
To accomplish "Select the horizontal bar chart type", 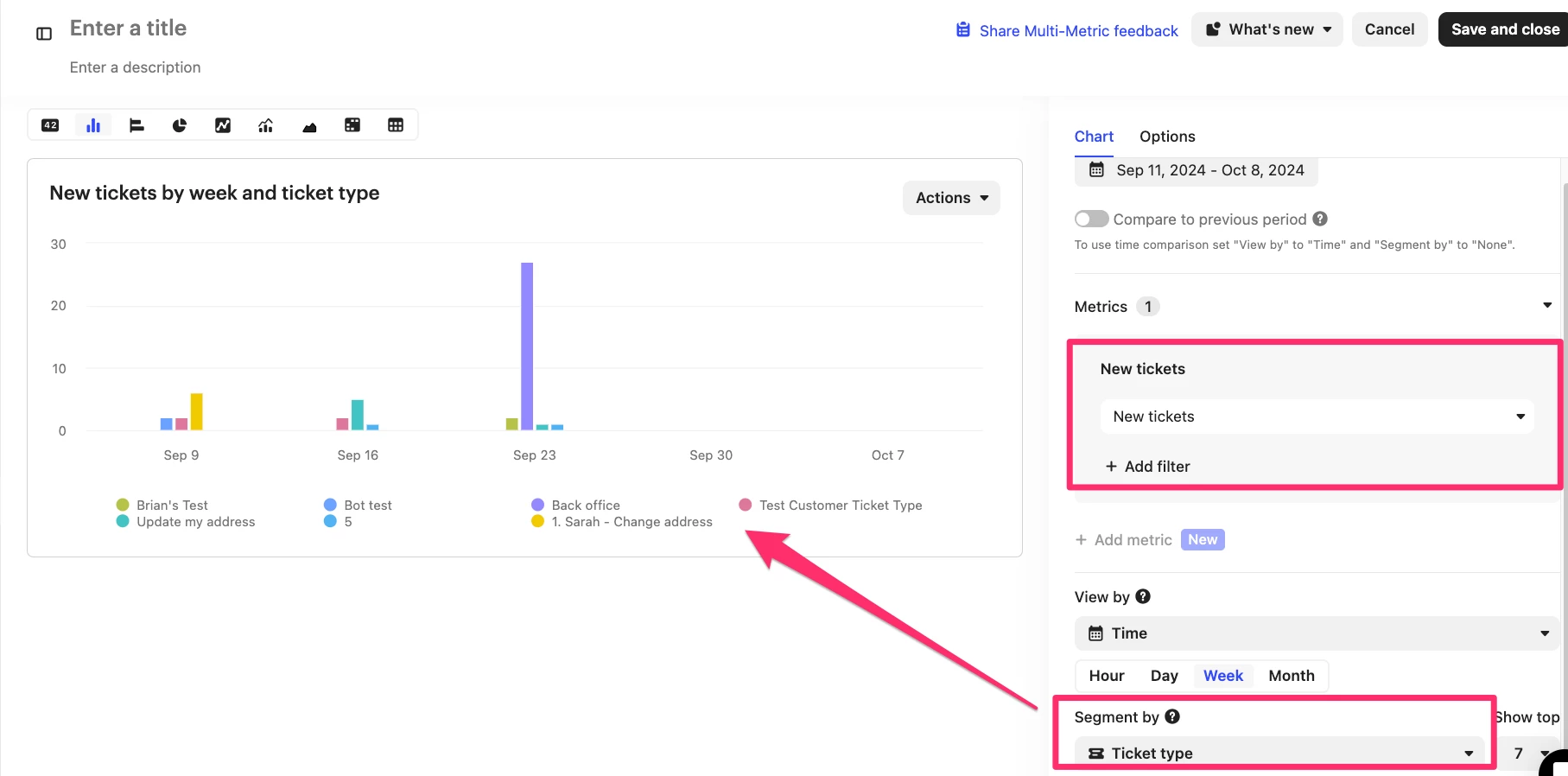I will click(136, 125).
